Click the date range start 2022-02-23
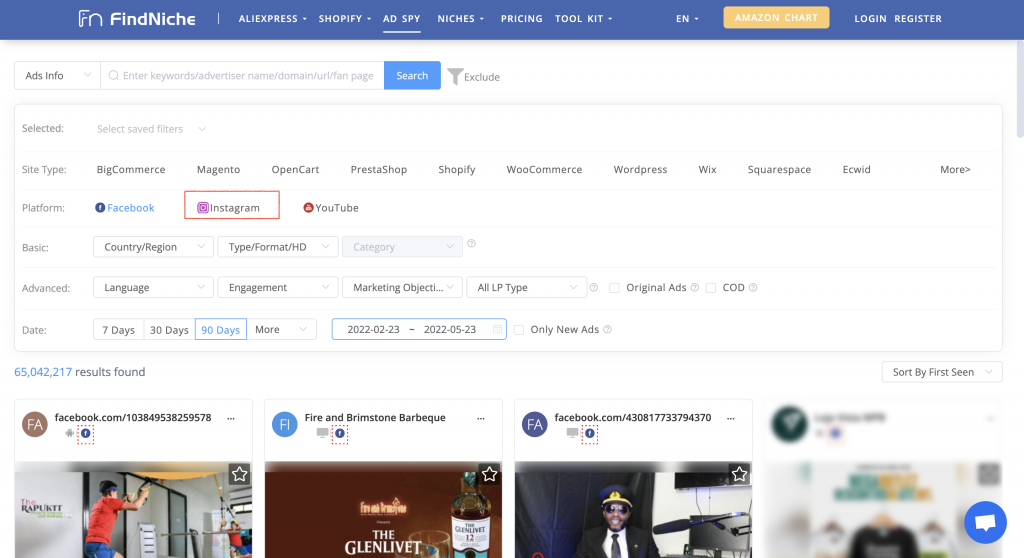Viewport: 1024px width, 558px height. [x=373, y=329]
